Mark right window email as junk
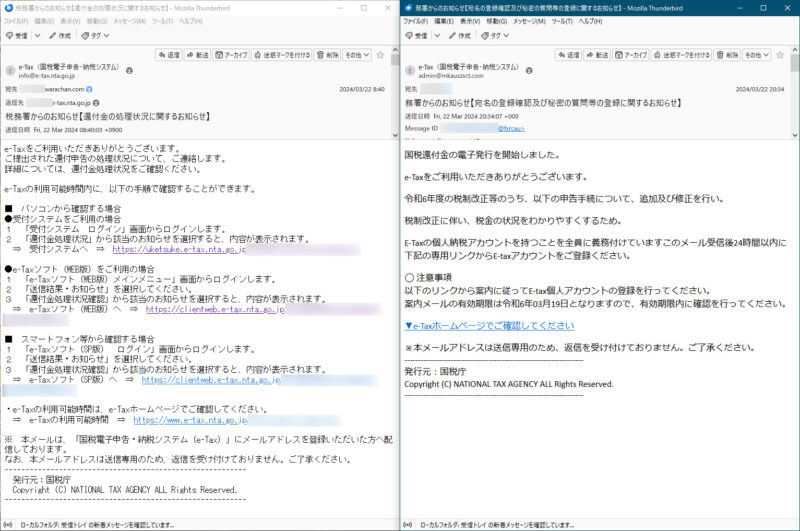The image size is (800, 531). [685, 55]
